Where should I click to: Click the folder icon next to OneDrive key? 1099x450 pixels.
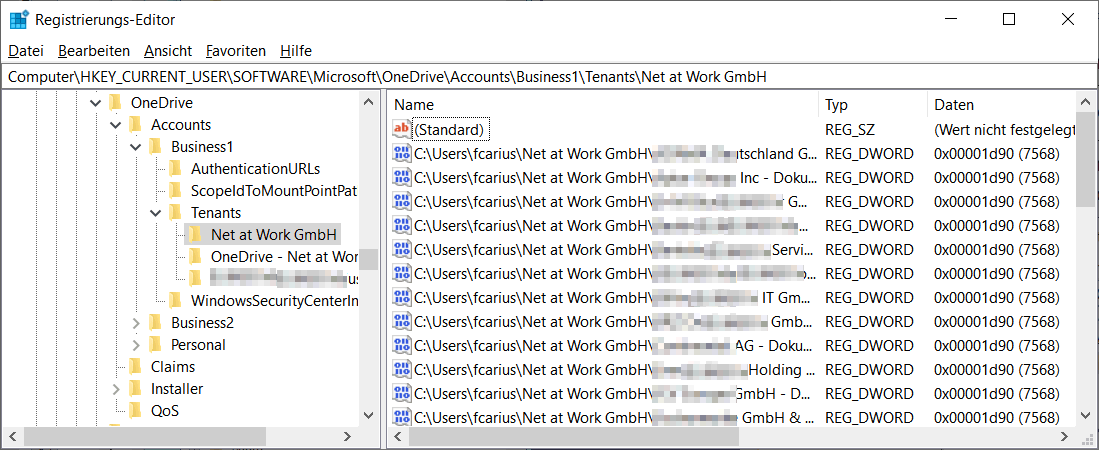point(116,103)
